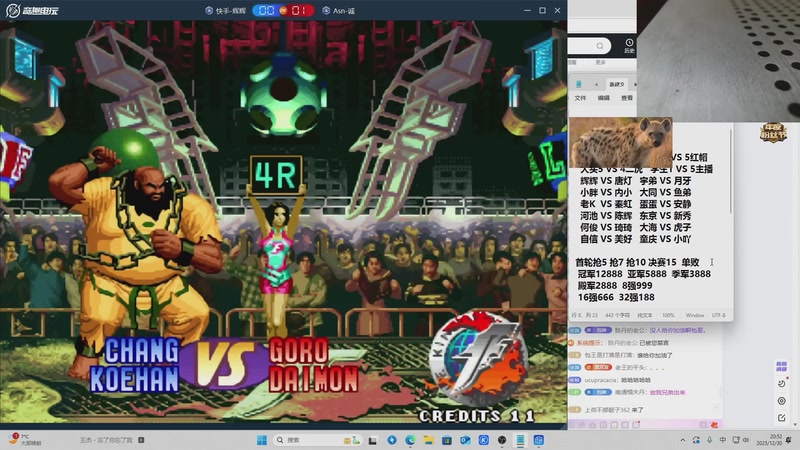This screenshot has height=450, width=800.
Task: Click the next-tab right arrow in Notepad
Action: [x=635, y=84]
